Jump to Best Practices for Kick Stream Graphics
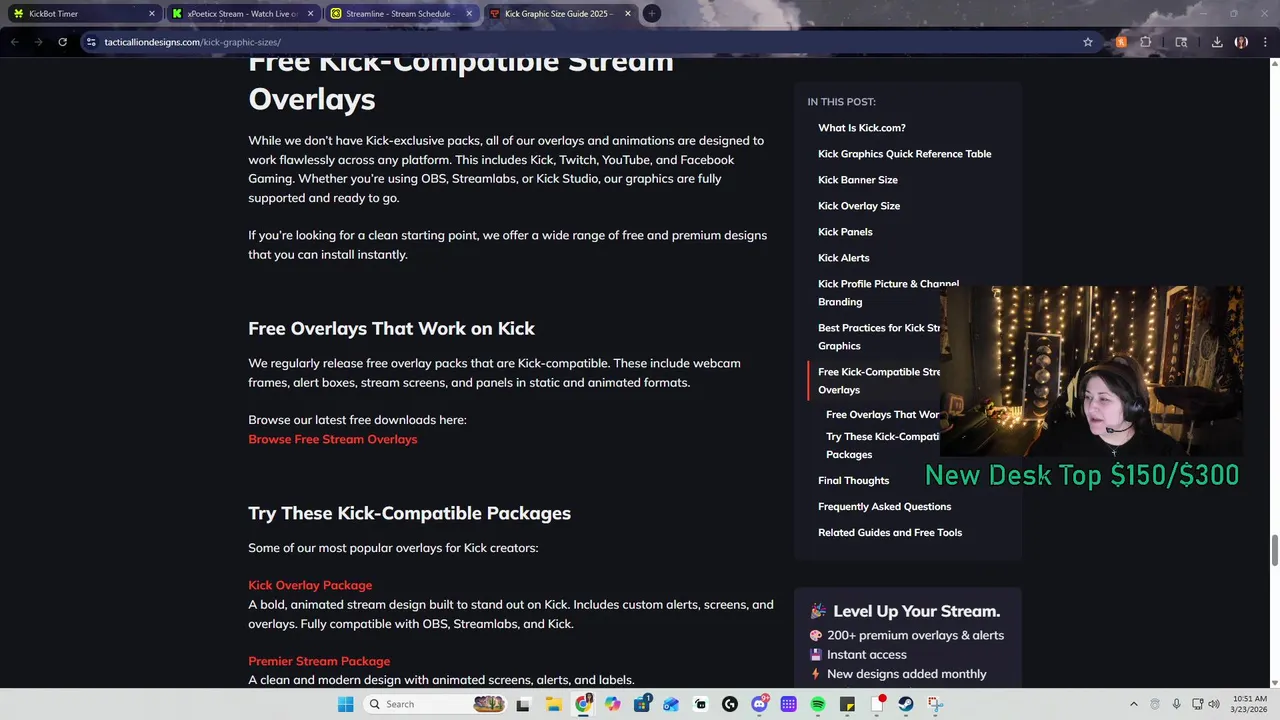Screen dimensions: 1280x720 (879, 337)
